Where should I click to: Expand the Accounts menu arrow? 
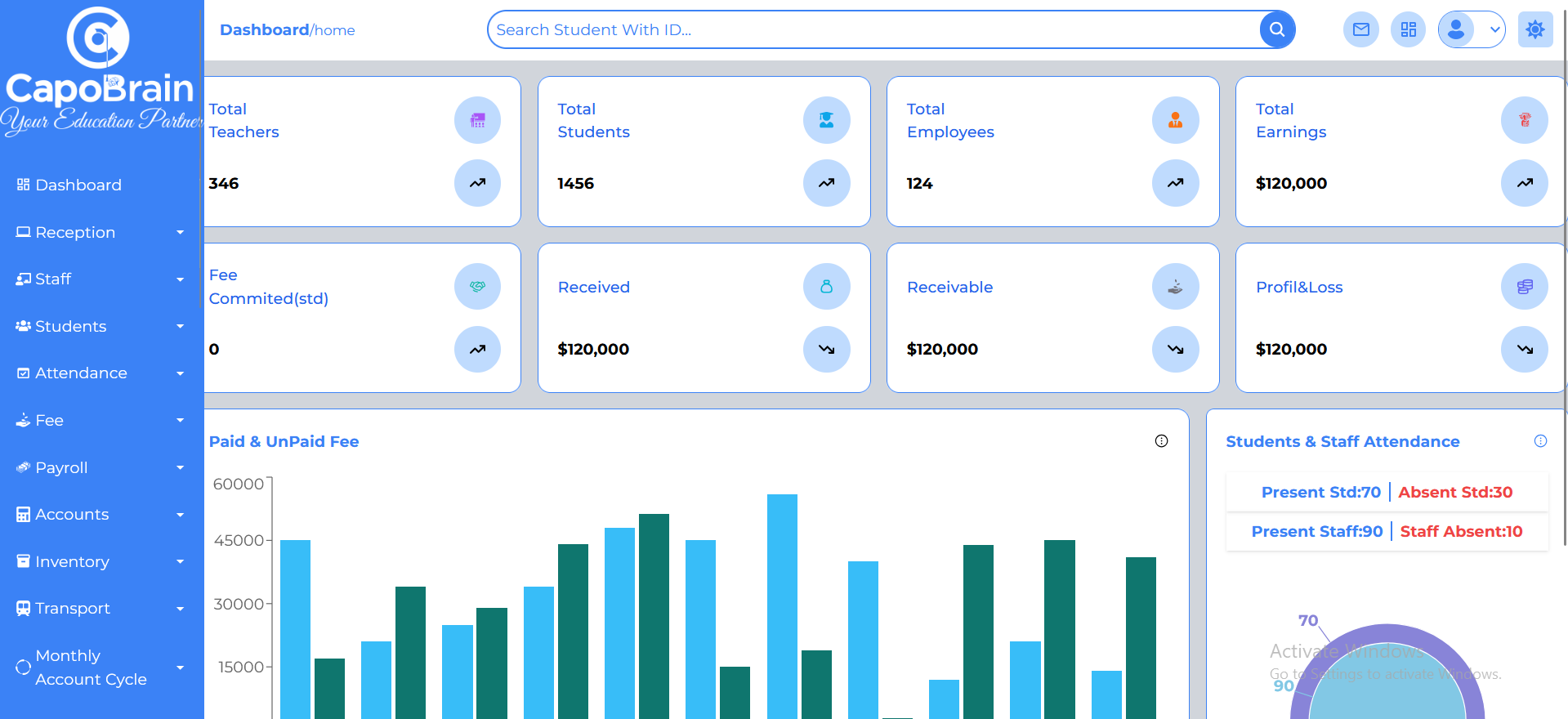pos(181,515)
